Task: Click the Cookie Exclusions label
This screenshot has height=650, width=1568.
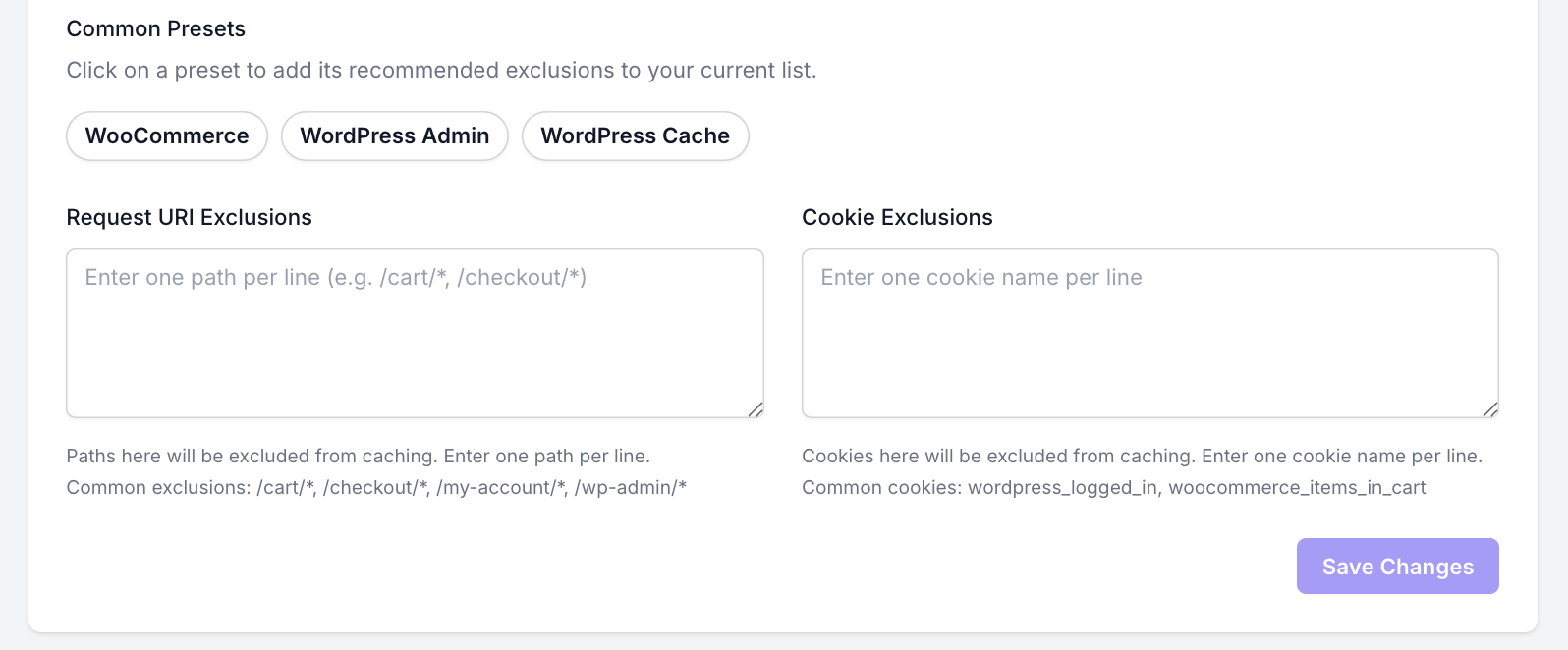Action: [x=897, y=217]
